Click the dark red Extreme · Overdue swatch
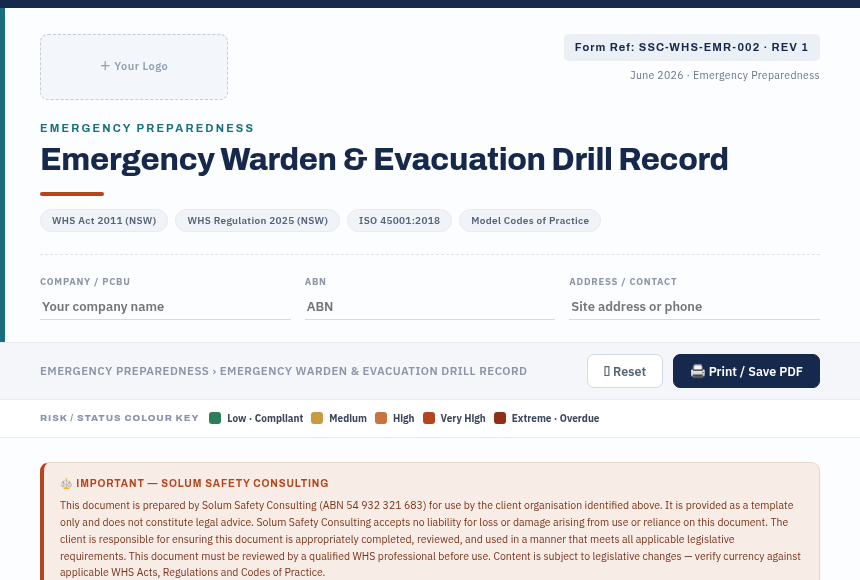This screenshot has height=580, width=860. click(500, 418)
